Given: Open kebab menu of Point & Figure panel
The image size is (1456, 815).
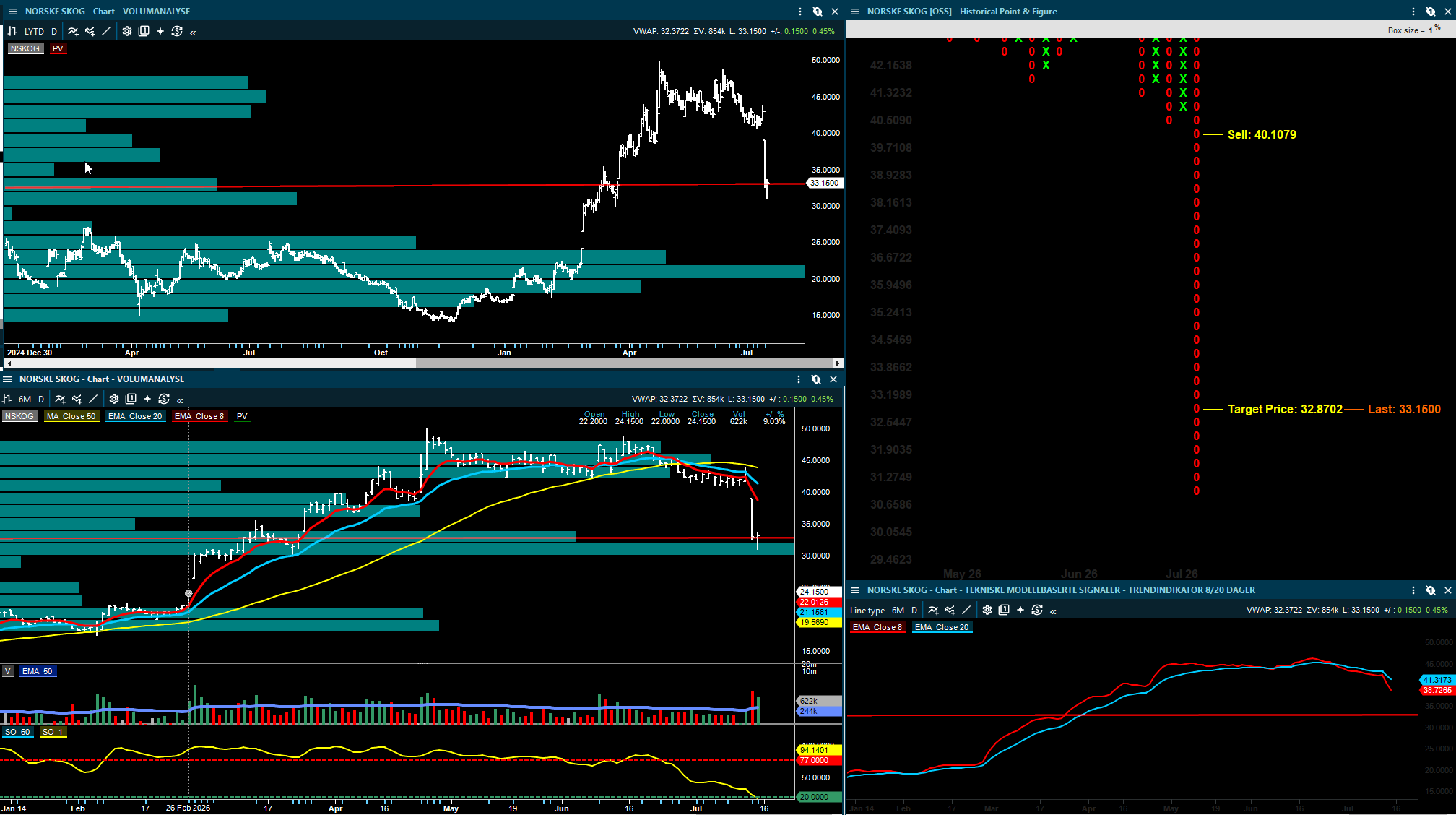Looking at the screenshot, I should pyautogui.click(x=1413, y=12).
